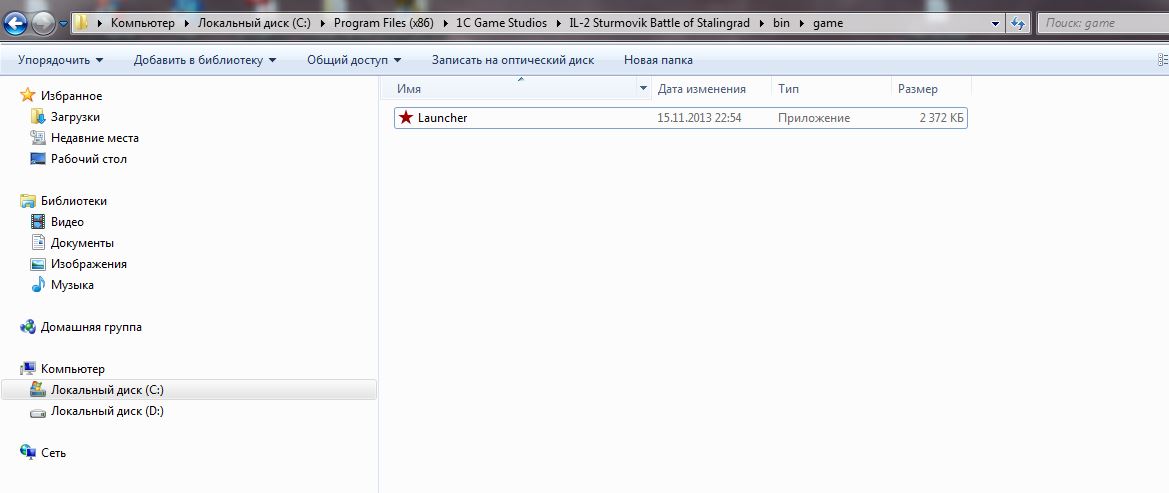This screenshot has height=493, width=1169.
Task: Open Имя column filter dropdown arrow
Action: pyautogui.click(x=643, y=89)
